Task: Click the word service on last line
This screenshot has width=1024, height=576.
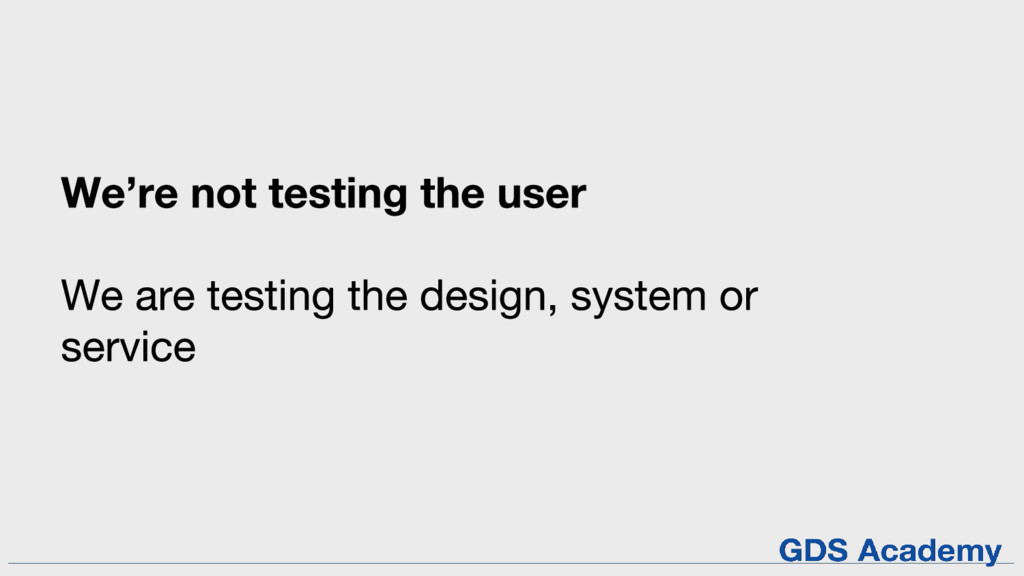Action: tap(128, 347)
